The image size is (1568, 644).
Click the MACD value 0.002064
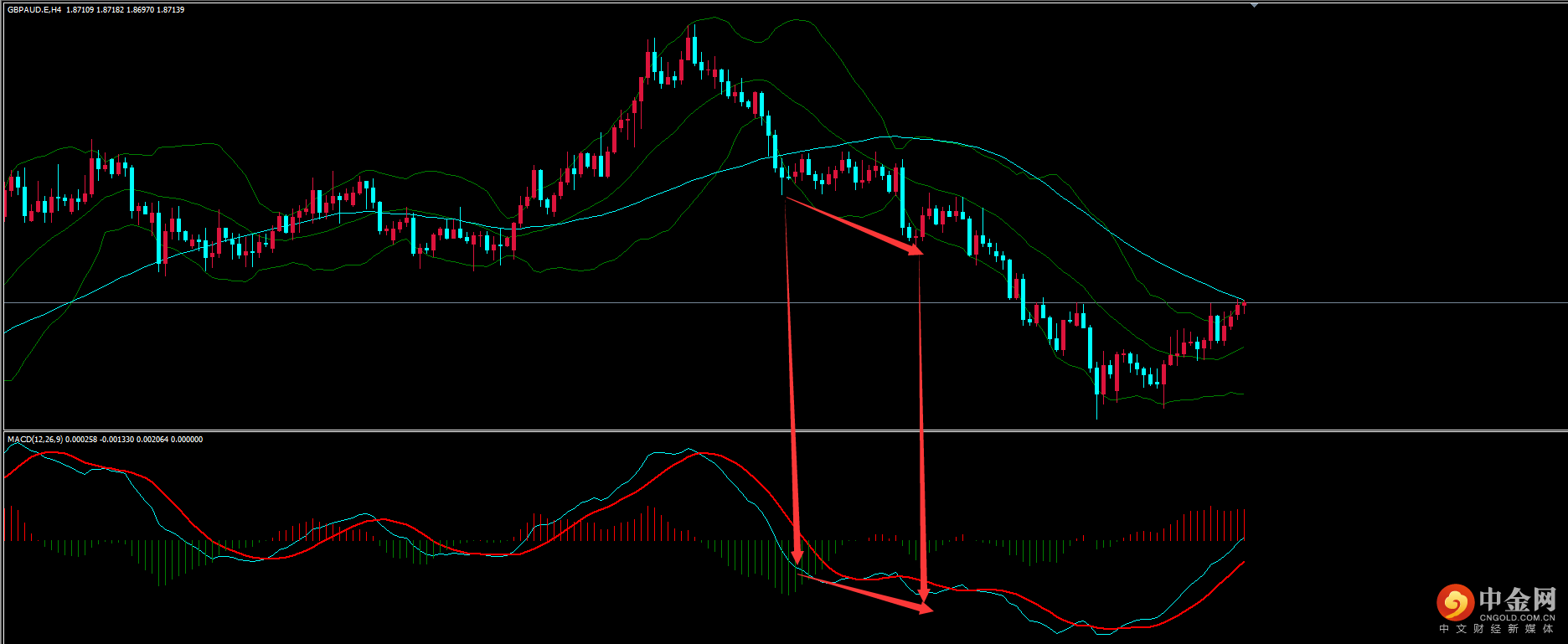click(x=152, y=440)
